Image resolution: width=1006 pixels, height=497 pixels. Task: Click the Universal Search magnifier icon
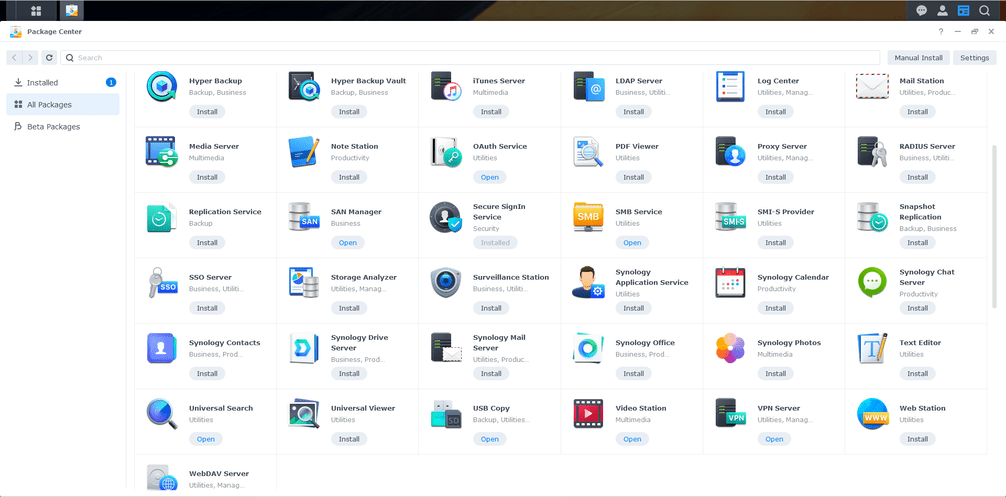(x=162, y=414)
